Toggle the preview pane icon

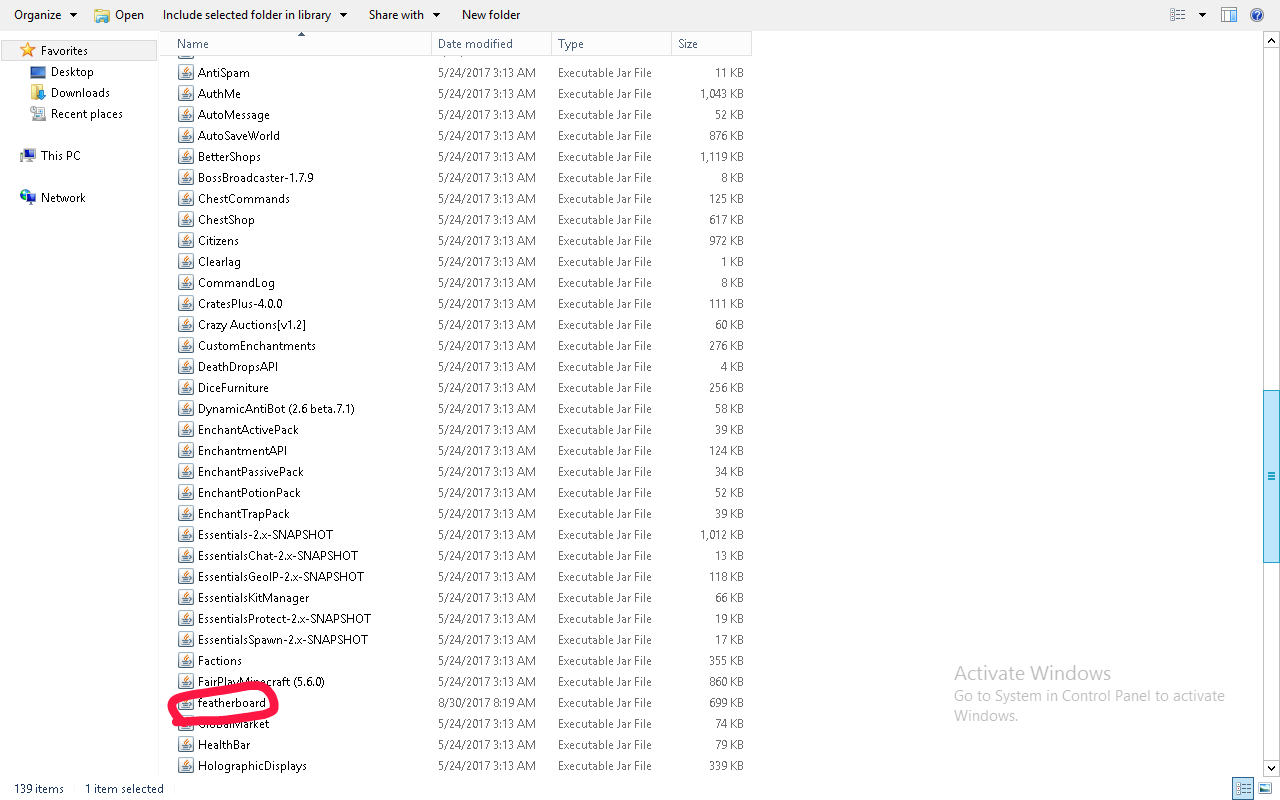tap(1229, 15)
